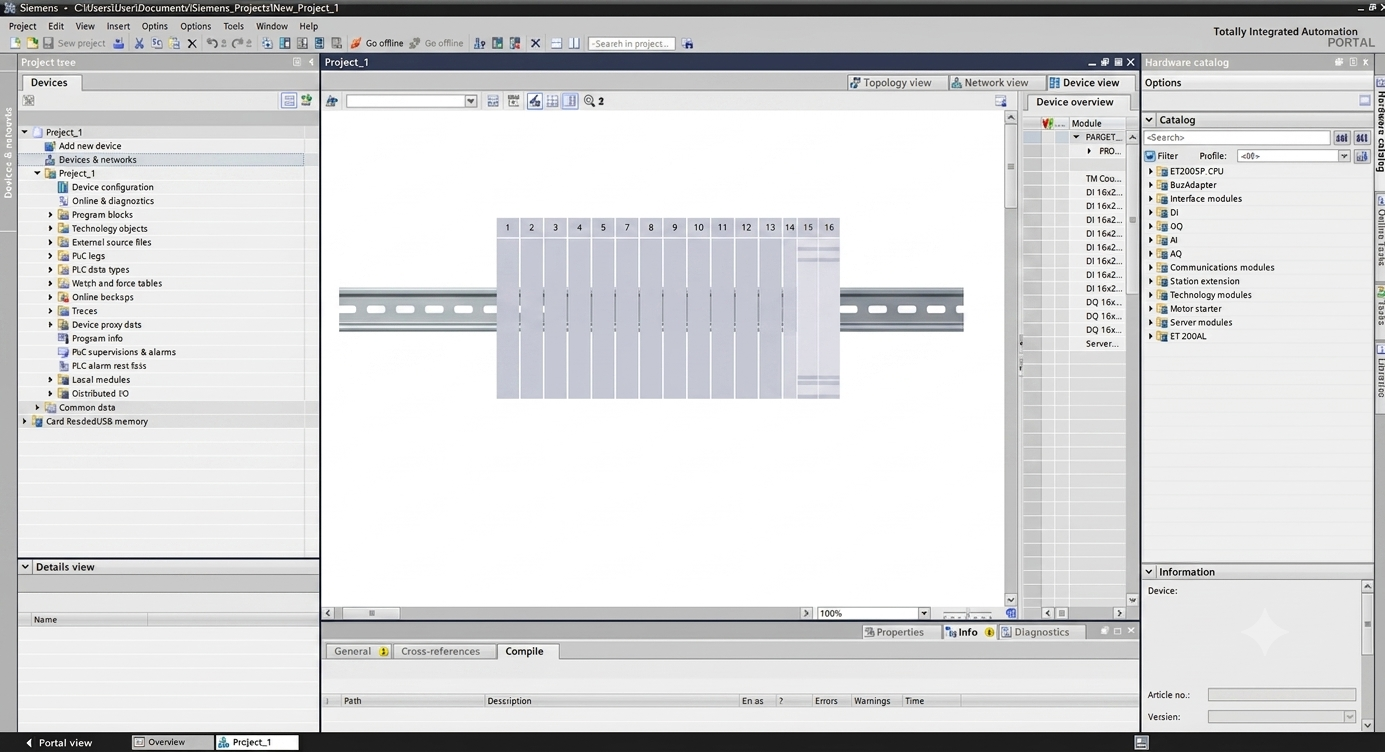
Task: Click the Redo arrow icon
Action: 237,43
